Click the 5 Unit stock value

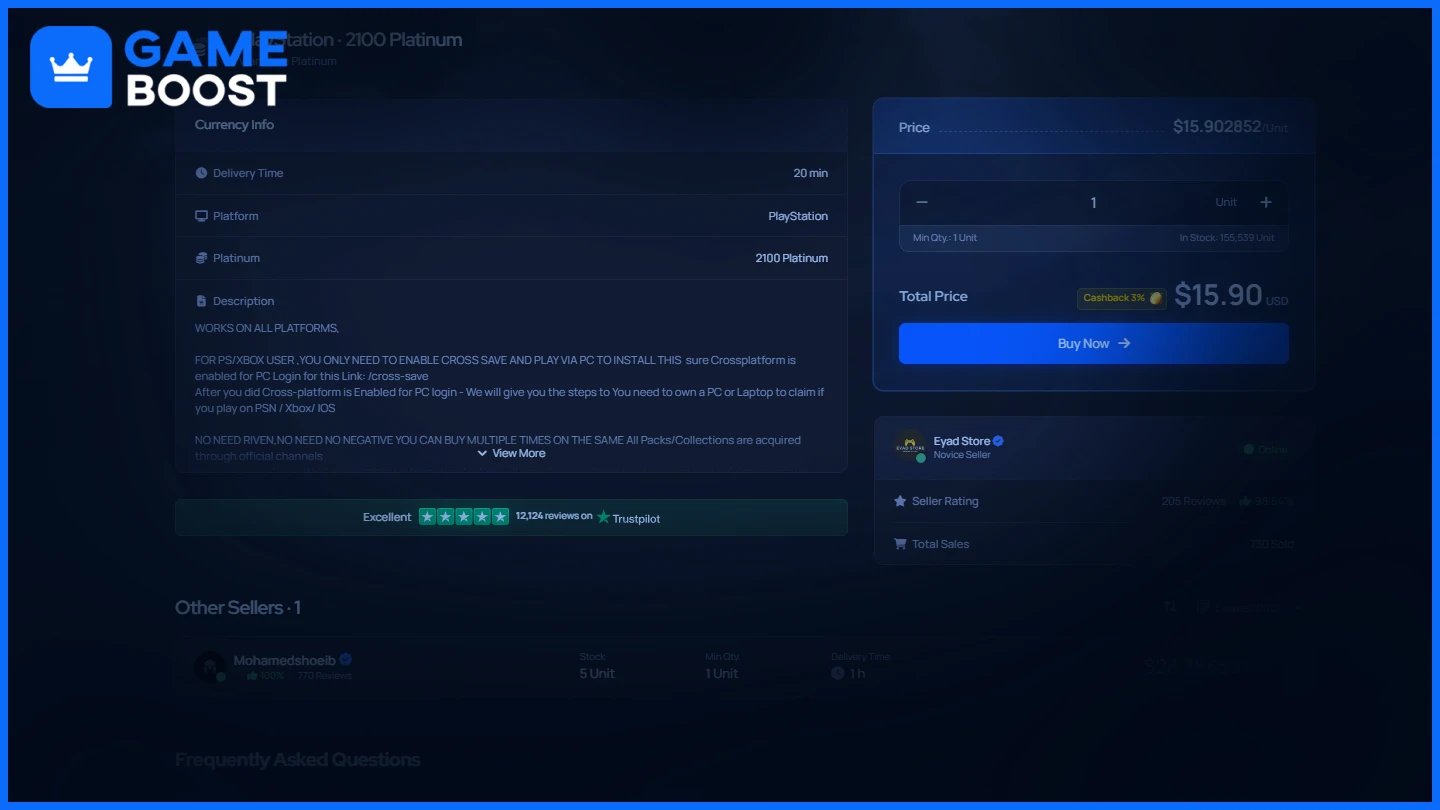point(597,673)
